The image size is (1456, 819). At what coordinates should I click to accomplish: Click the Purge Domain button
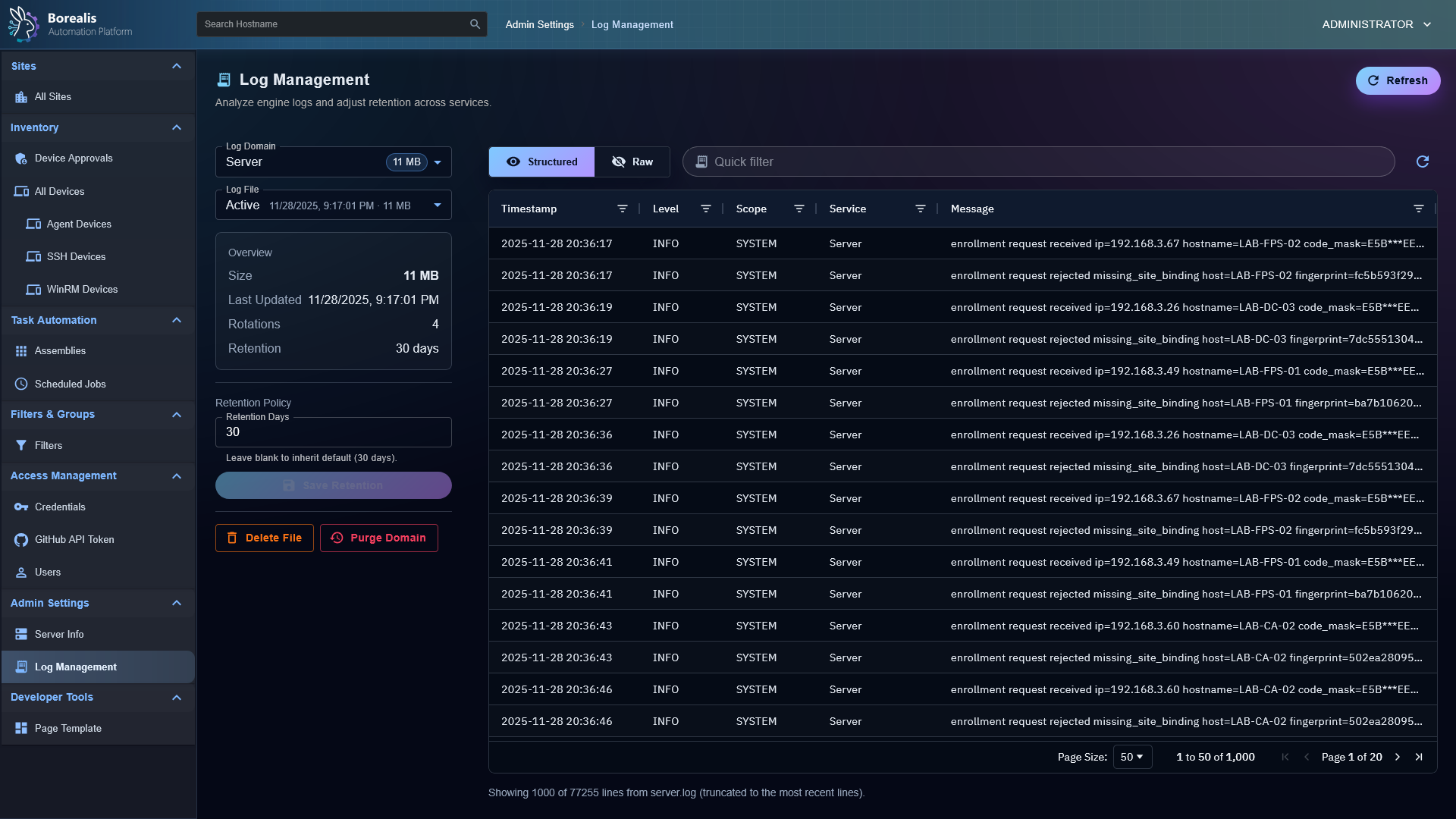pos(378,538)
